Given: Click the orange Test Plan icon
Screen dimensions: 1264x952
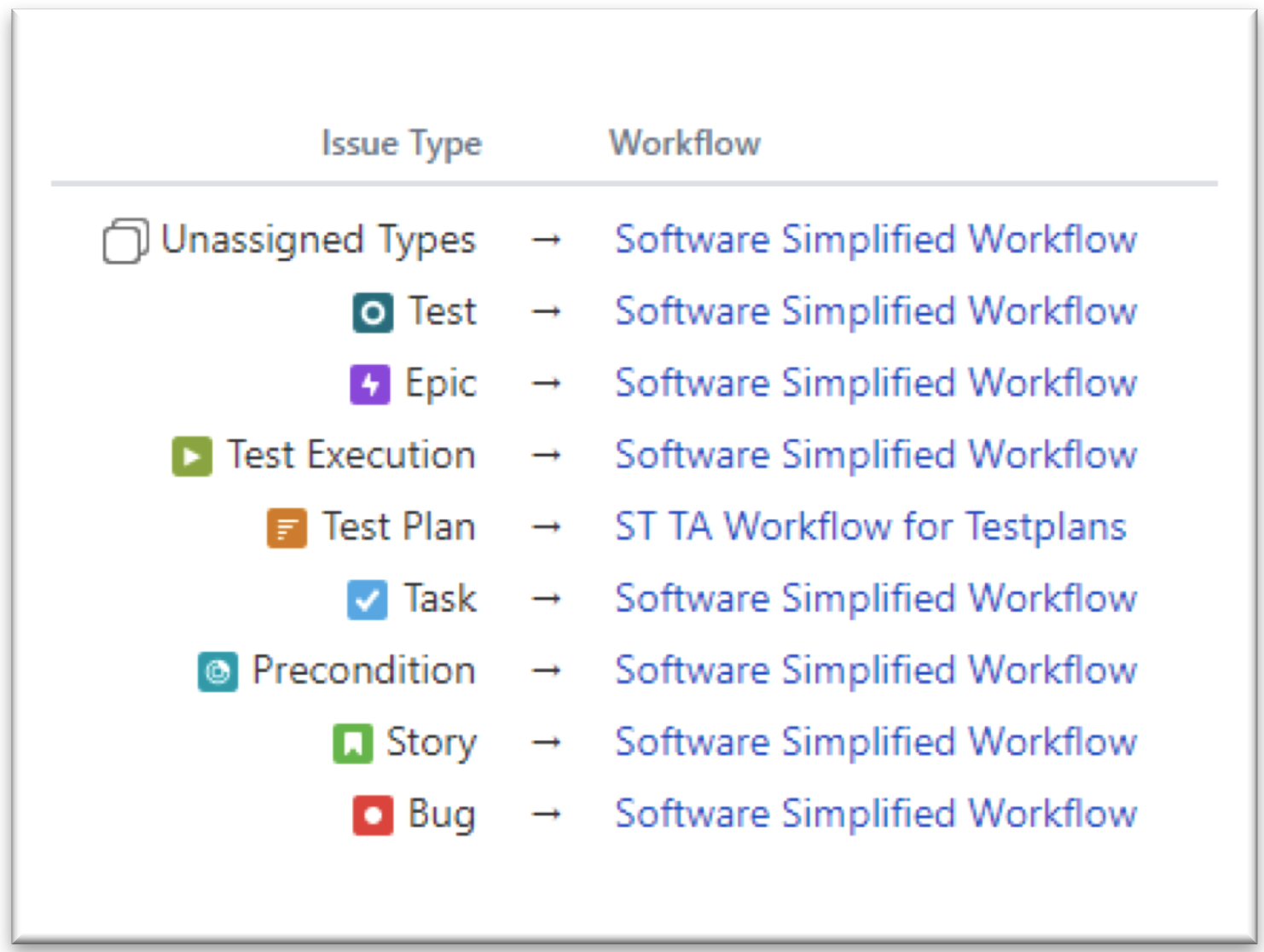Looking at the screenshot, I should tap(287, 528).
